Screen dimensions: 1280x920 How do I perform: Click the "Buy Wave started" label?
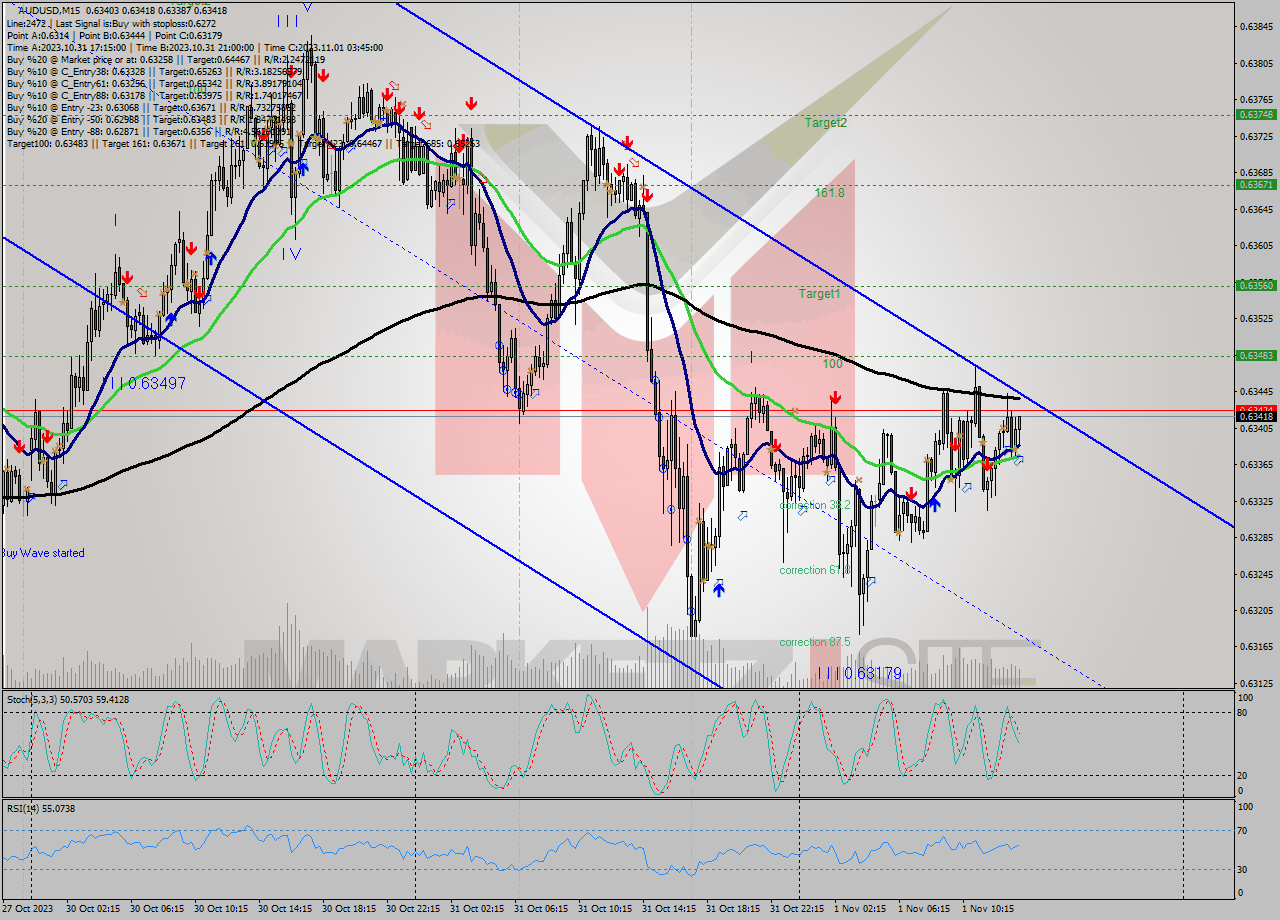44,552
